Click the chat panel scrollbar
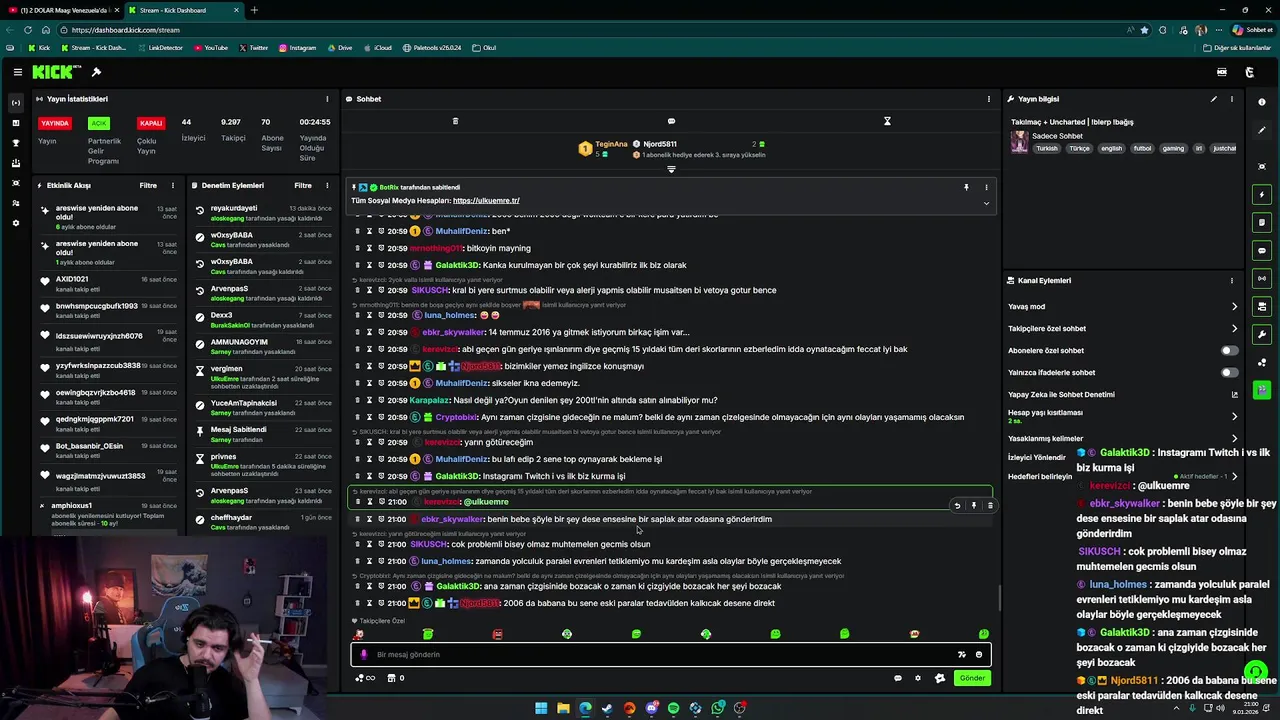Viewport: 1280px width, 720px height. [999, 598]
